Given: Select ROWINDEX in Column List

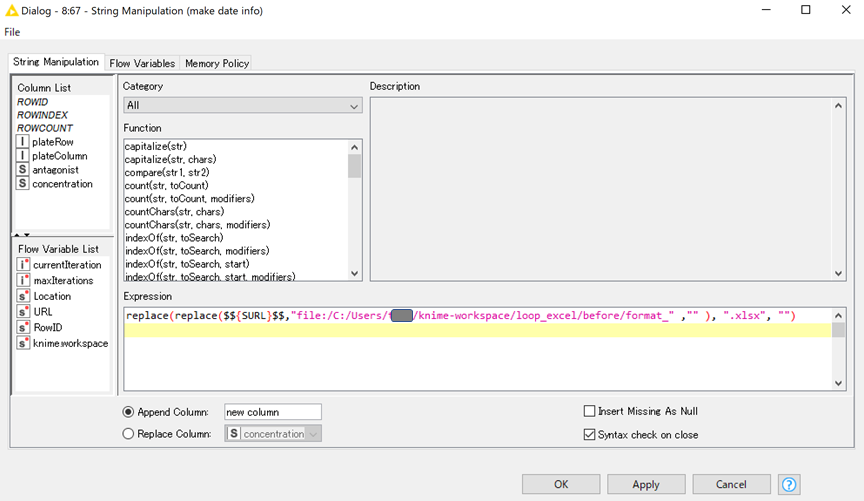Looking at the screenshot, I should coord(42,115).
